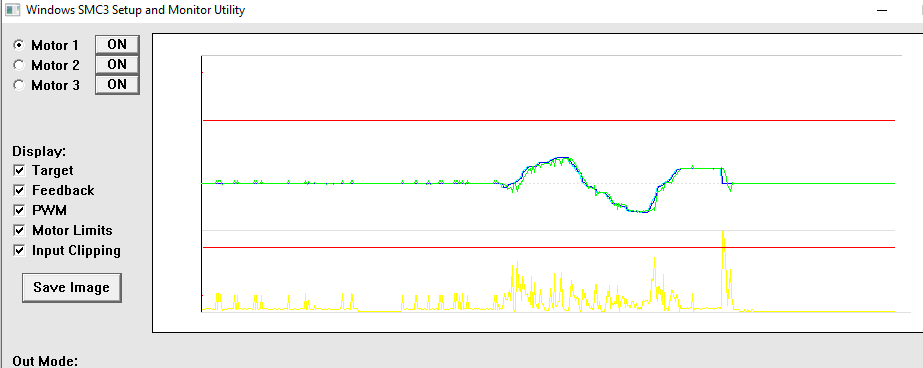Click the Save Image button
923x368 pixels.
pyautogui.click(x=72, y=287)
